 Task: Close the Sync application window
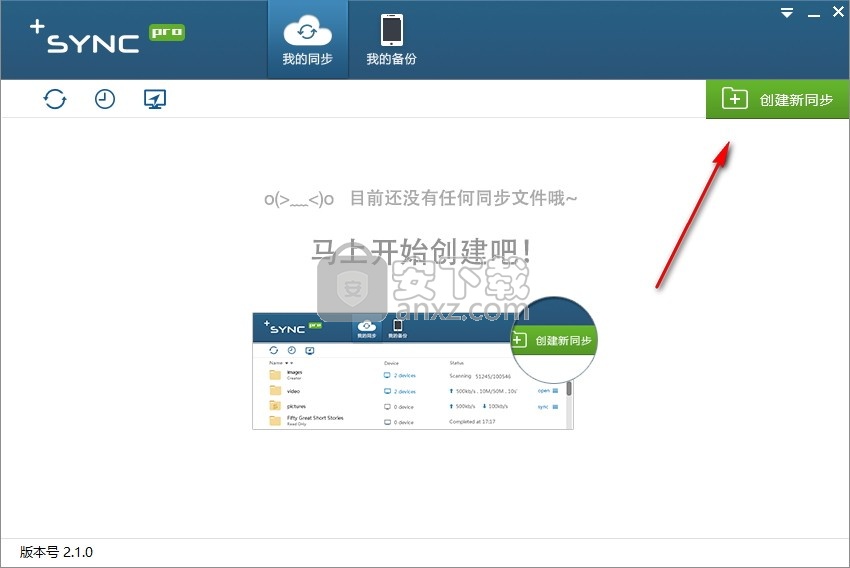tap(838, 12)
